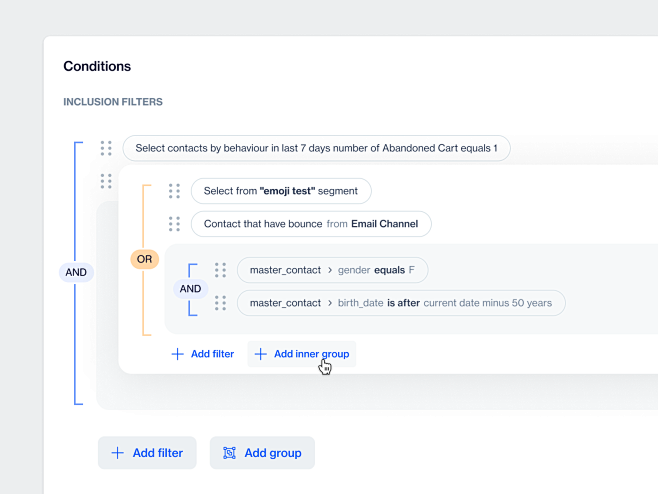Click drag handle next to the birth_date condition
Viewport: 658px width, 494px height.
point(220,302)
